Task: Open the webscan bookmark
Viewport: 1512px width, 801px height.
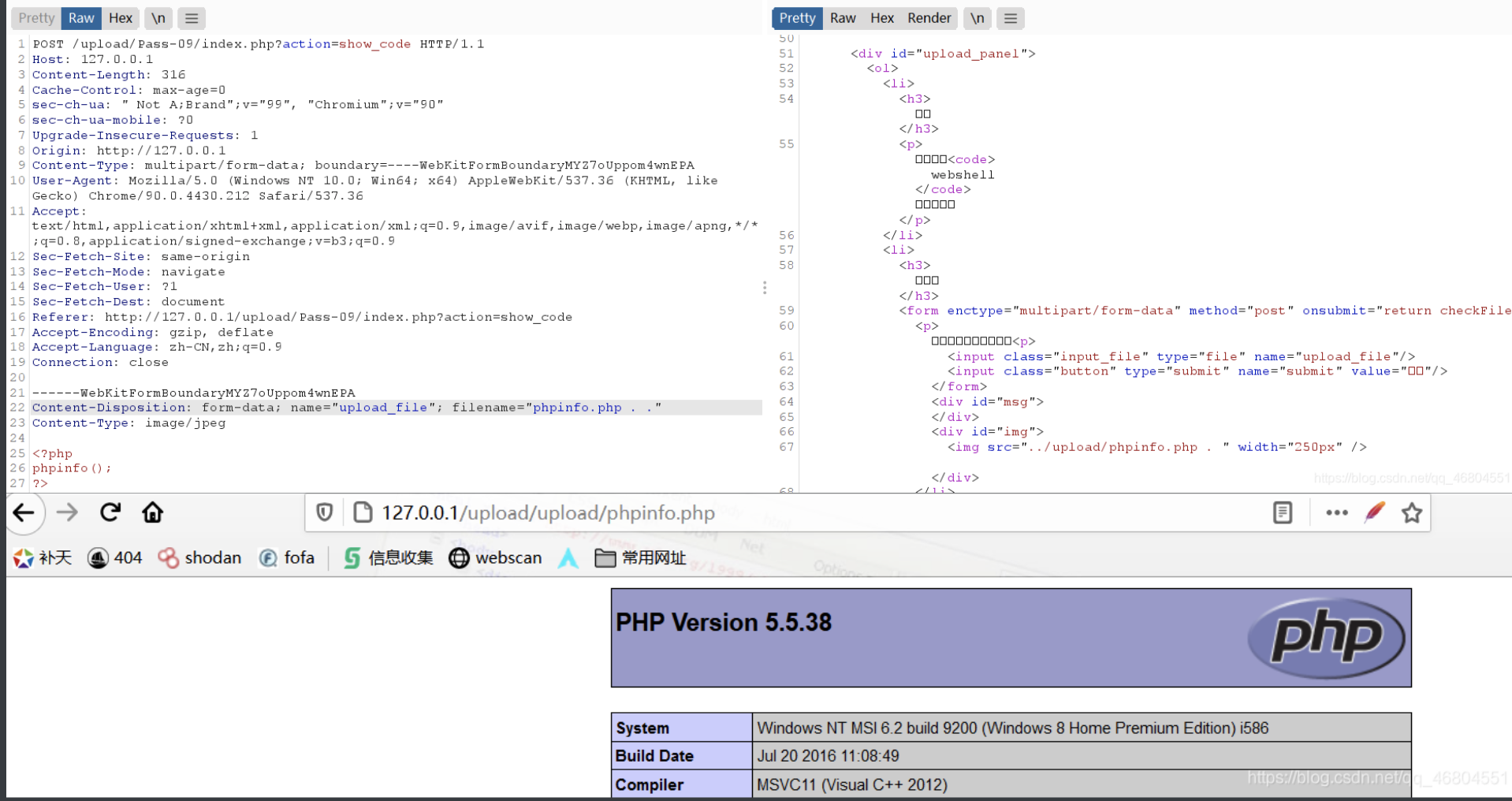Action: tap(496, 558)
